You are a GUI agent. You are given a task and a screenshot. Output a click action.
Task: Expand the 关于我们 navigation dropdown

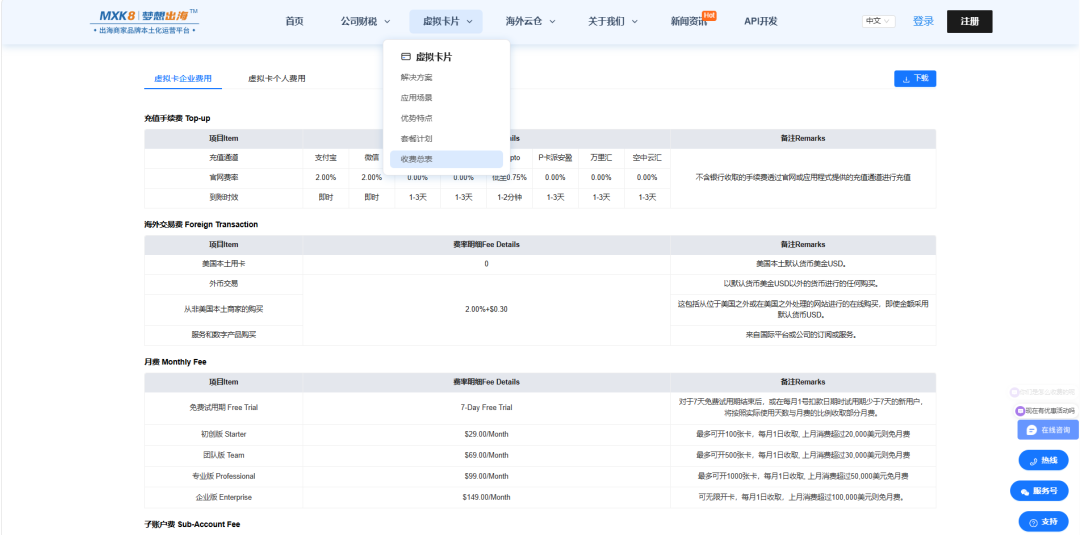613,21
